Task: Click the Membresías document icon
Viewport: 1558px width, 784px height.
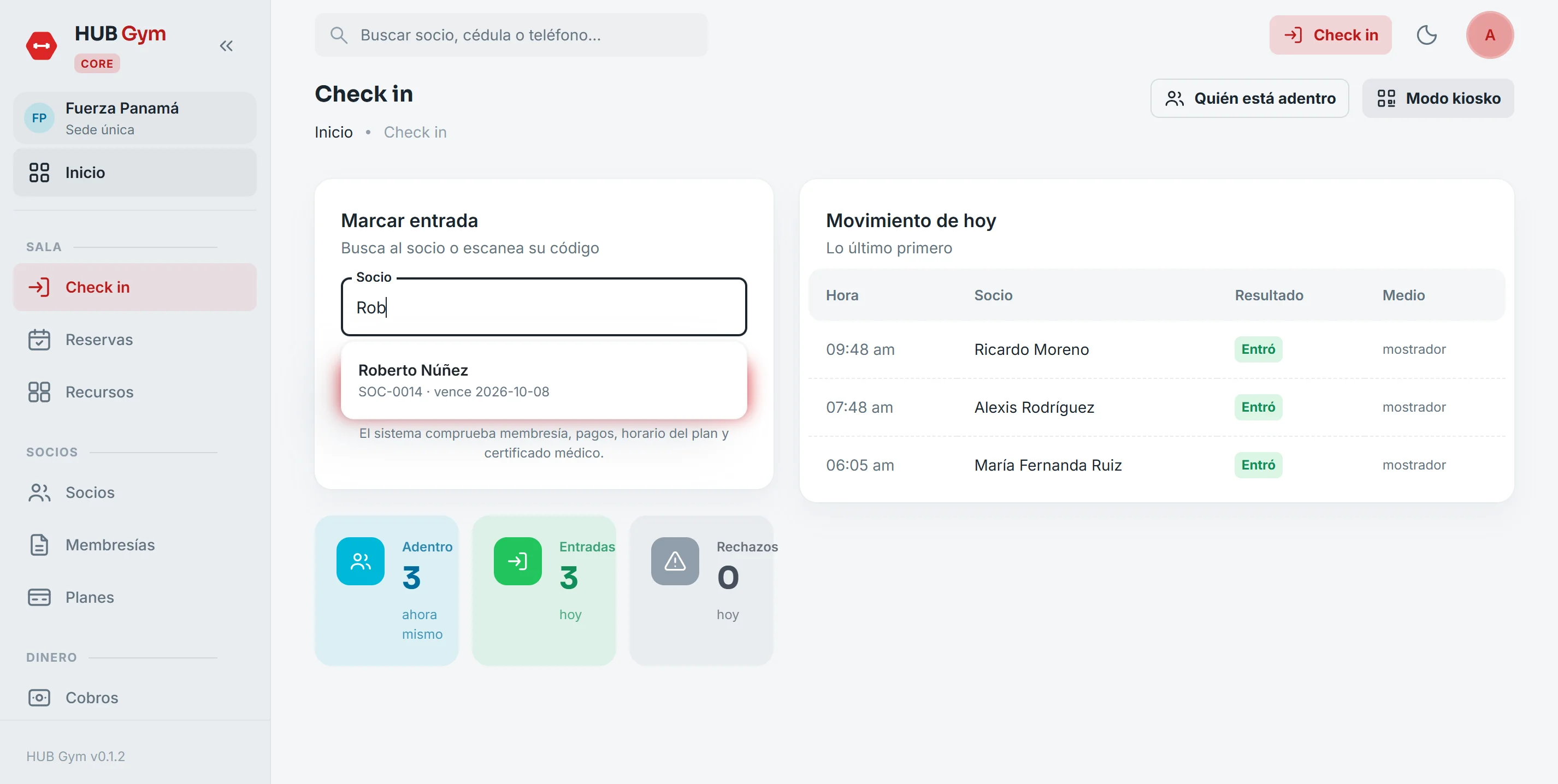Action: (x=39, y=545)
